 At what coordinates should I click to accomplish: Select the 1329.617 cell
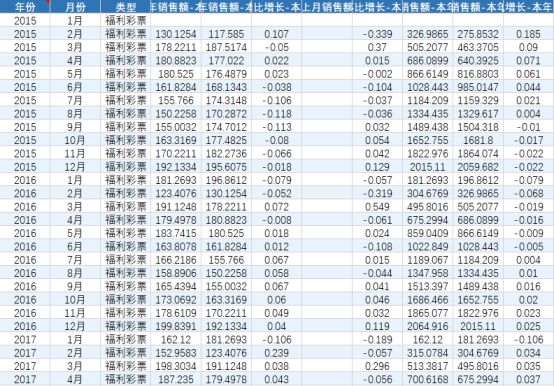(478, 114)
